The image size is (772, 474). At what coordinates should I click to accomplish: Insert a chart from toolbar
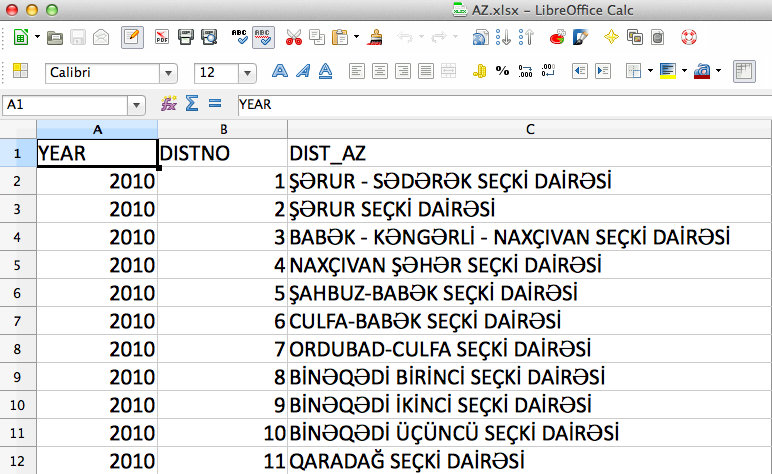557,38
